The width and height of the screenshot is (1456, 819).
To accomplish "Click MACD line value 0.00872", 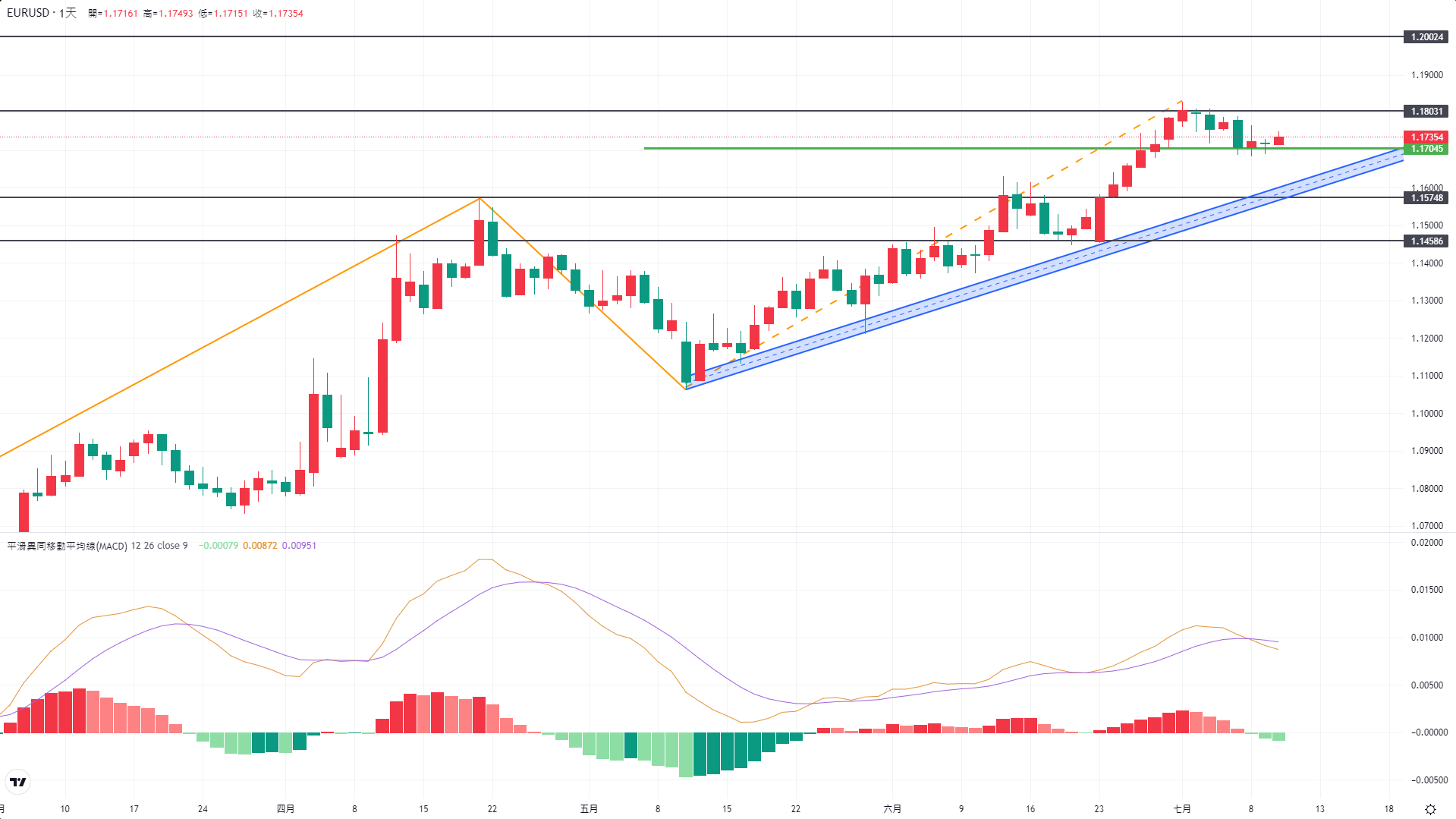I will 260,546.
